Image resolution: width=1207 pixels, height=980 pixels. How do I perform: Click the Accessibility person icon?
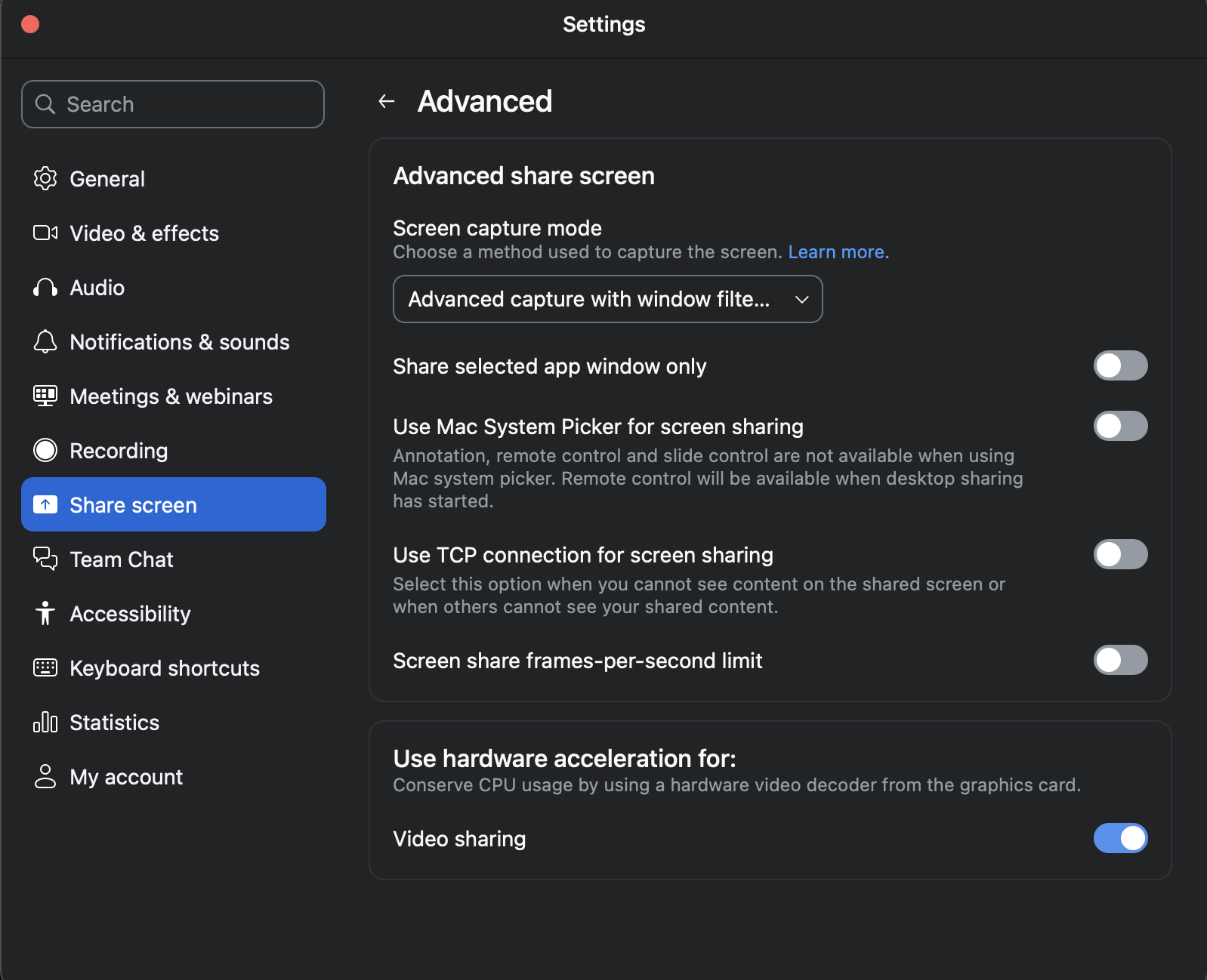point(45,613)
